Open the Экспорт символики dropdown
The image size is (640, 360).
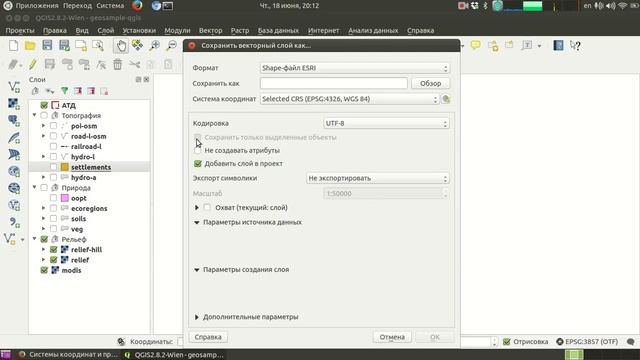tap(378, 178)
